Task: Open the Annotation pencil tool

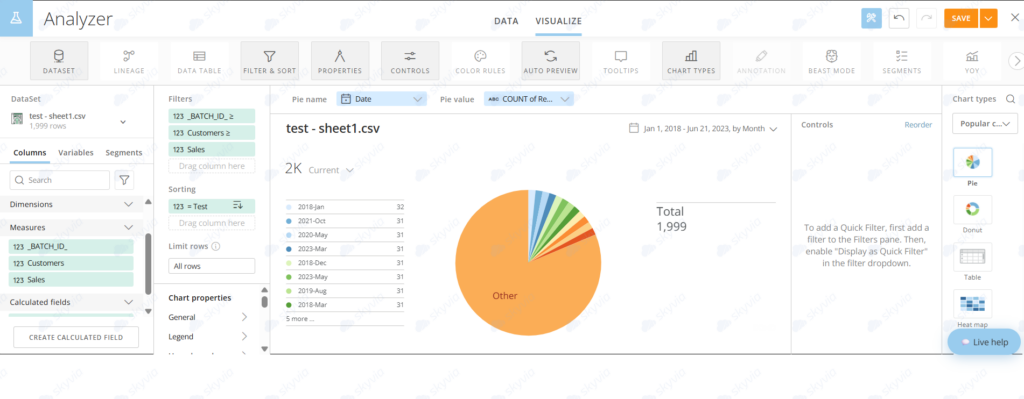Action: [x=761, y=61]
